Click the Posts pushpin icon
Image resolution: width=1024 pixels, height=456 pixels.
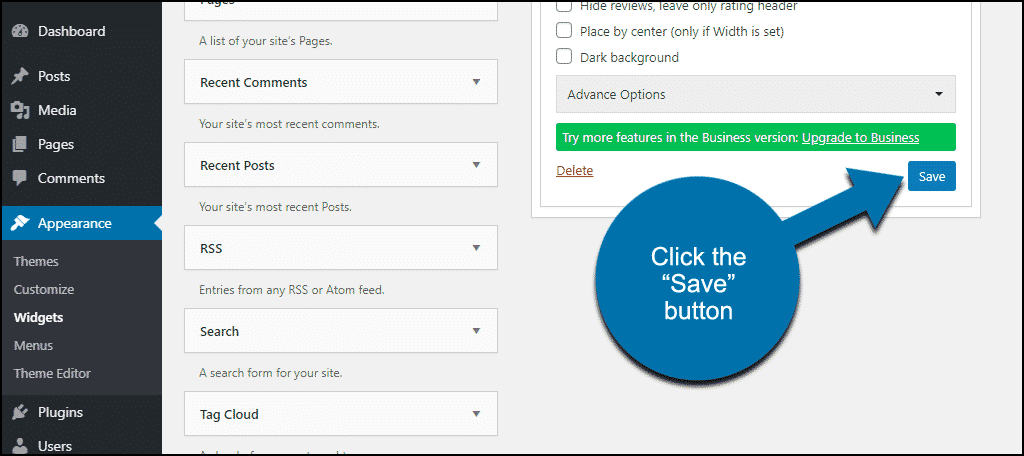click(x=20, y=76)
